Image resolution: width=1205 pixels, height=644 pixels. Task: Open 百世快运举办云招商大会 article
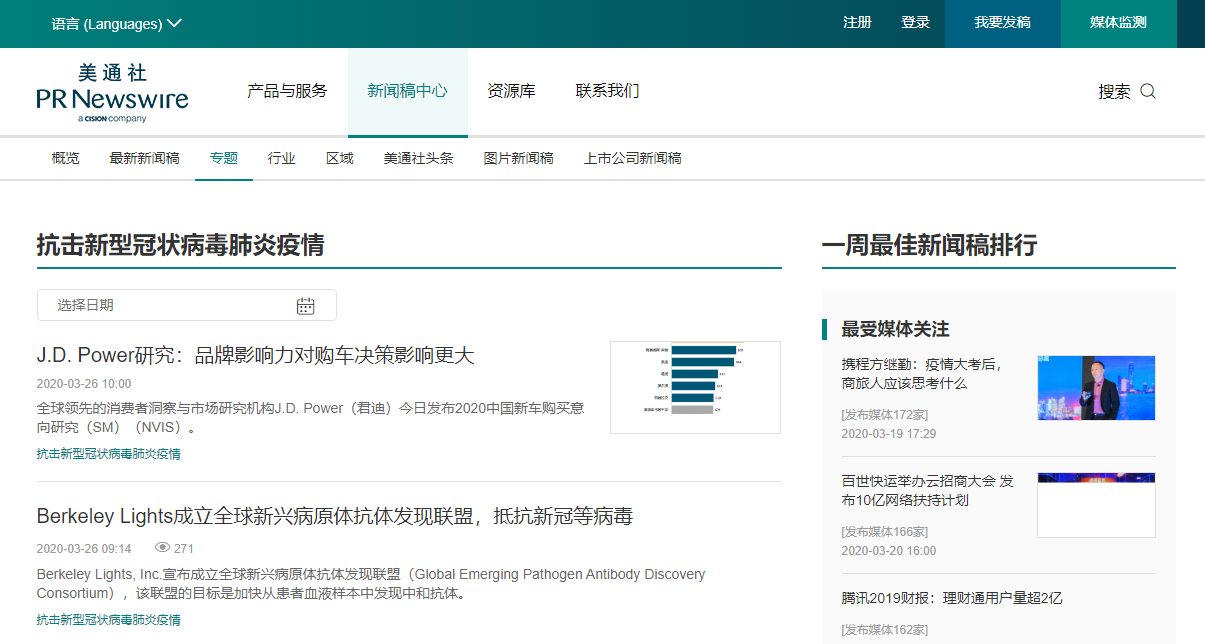pos(928,491)
